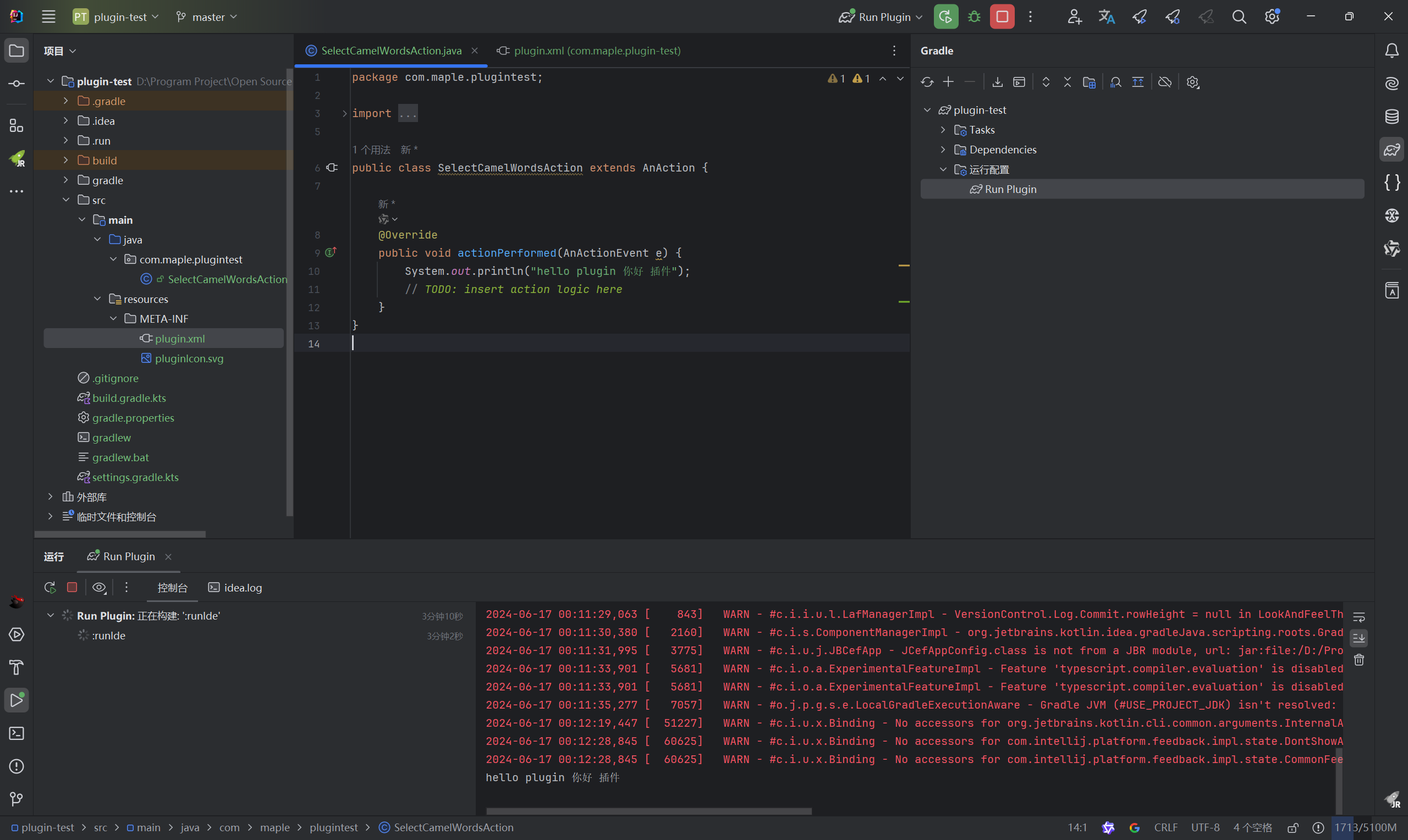Expand the Tasks node in Gradle

pos(943,130)
